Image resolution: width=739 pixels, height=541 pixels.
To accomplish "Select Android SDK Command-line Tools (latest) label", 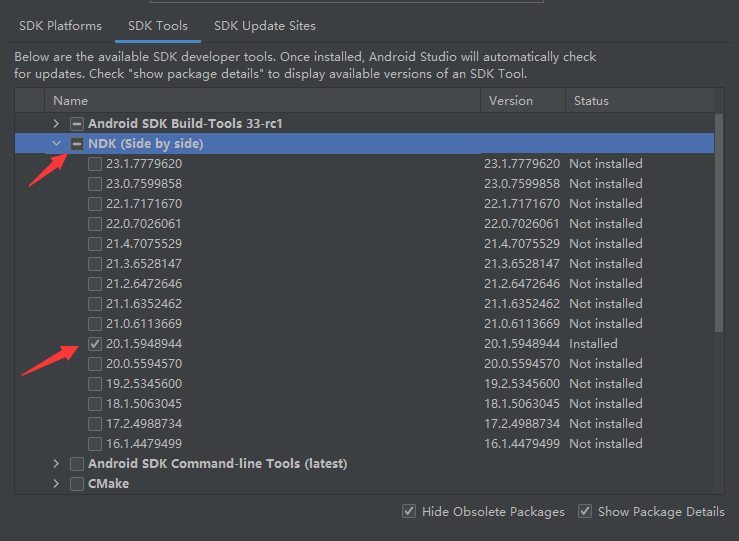I will click(218, 464).
